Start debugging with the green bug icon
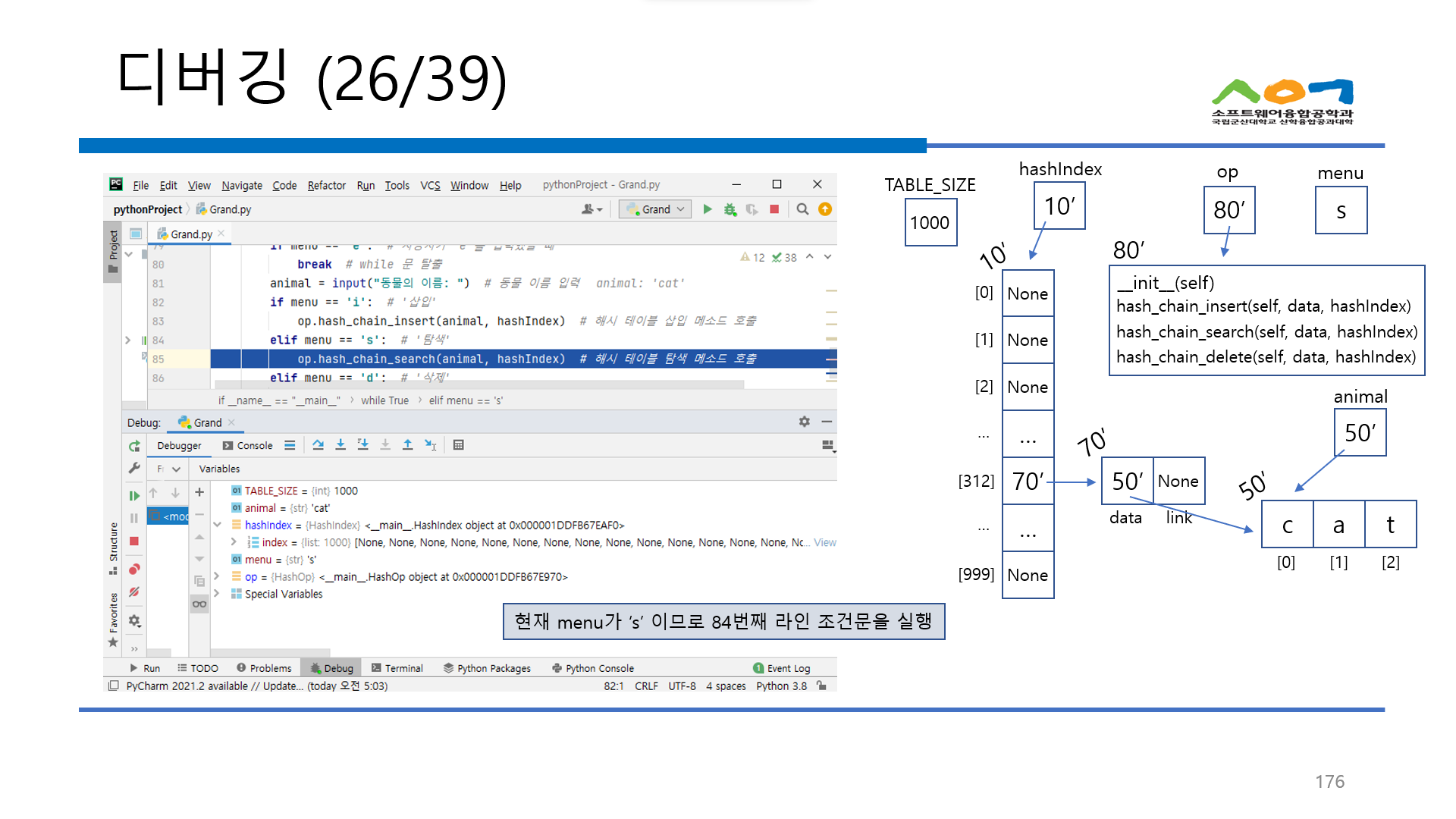This screenshot has height=819, width=1456. 730,209
